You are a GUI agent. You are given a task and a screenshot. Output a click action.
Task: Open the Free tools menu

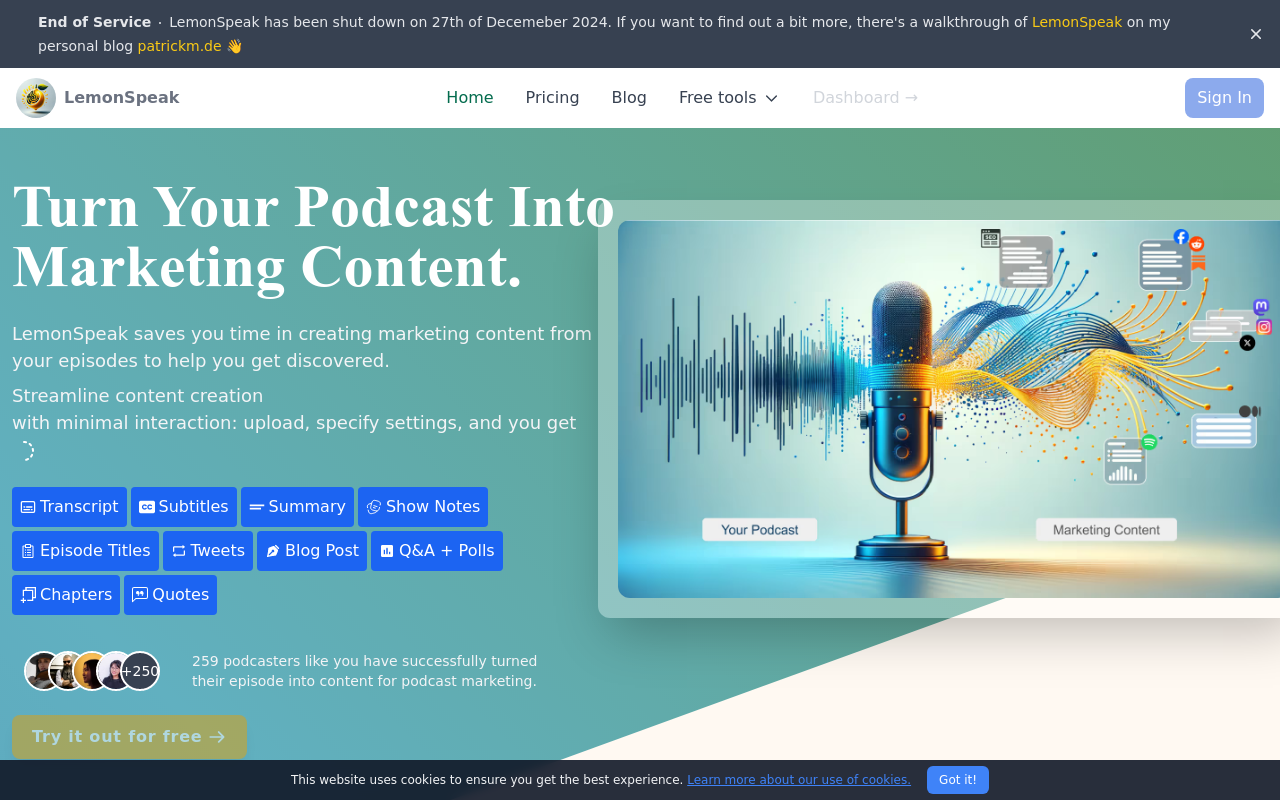click(729, 98)
